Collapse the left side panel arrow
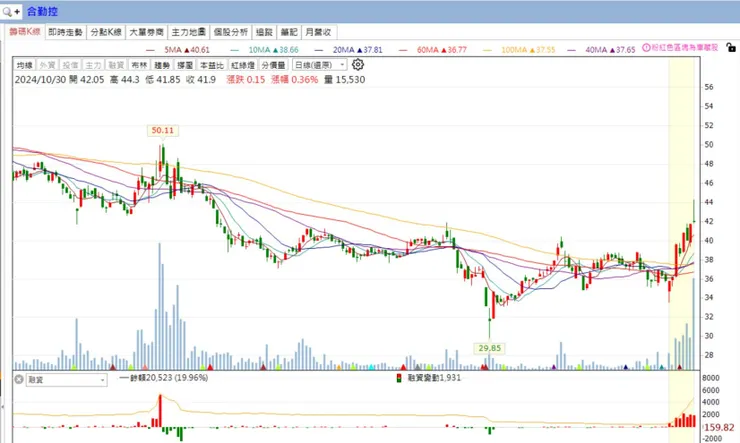The height and width of the screenshot is (443, 740). pos(2,406)
